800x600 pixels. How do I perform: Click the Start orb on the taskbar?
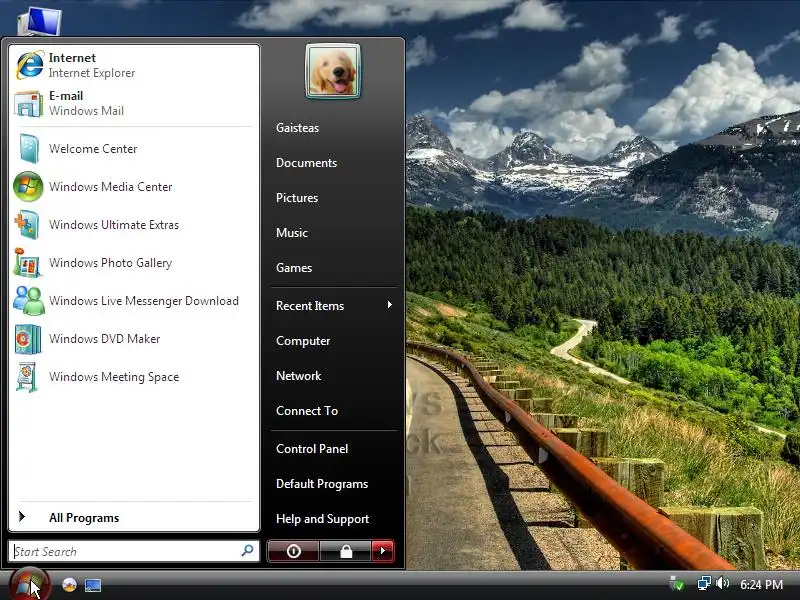point(29,584)
